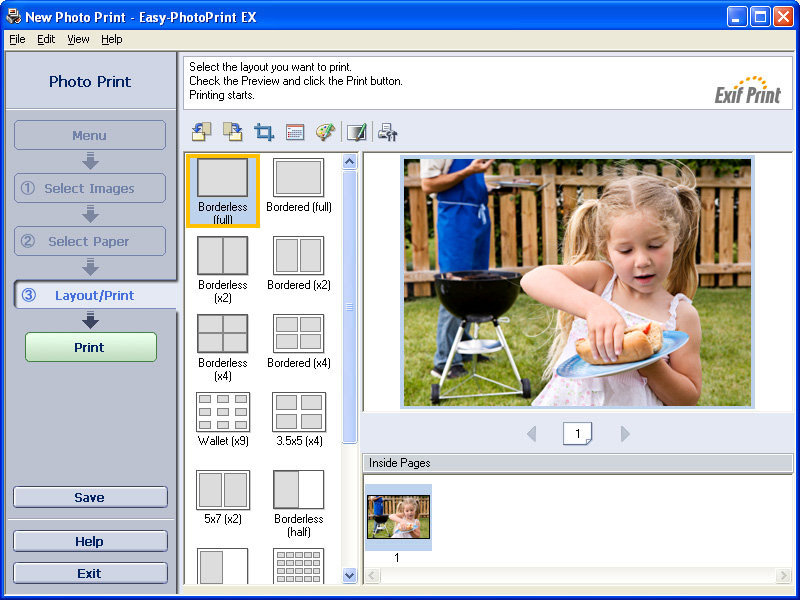Open the File menu
This screenshot has width=800, height=600.
[17, 39]
